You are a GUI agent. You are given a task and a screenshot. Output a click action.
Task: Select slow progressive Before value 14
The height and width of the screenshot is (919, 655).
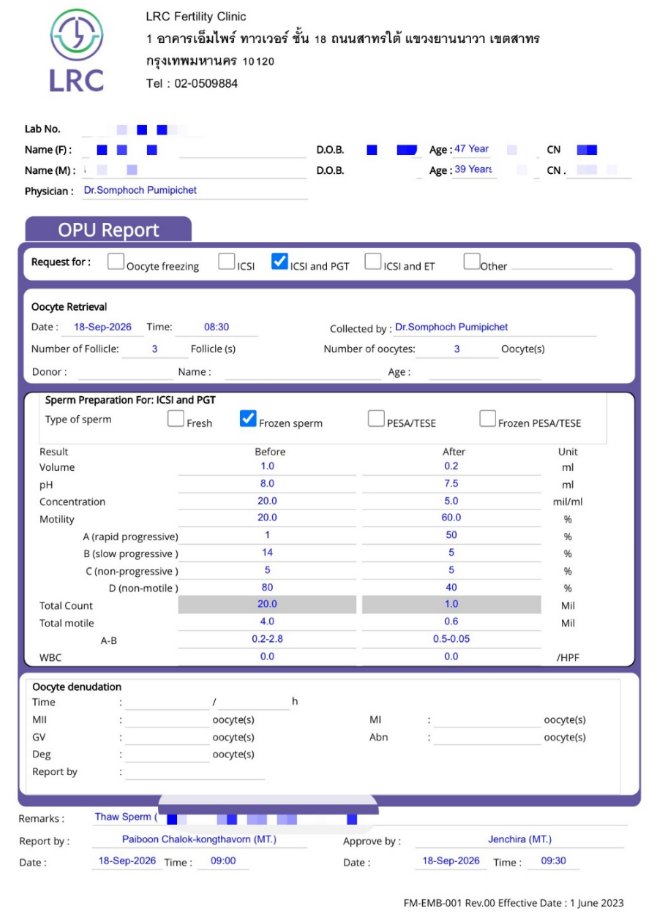tap(267, 553)
